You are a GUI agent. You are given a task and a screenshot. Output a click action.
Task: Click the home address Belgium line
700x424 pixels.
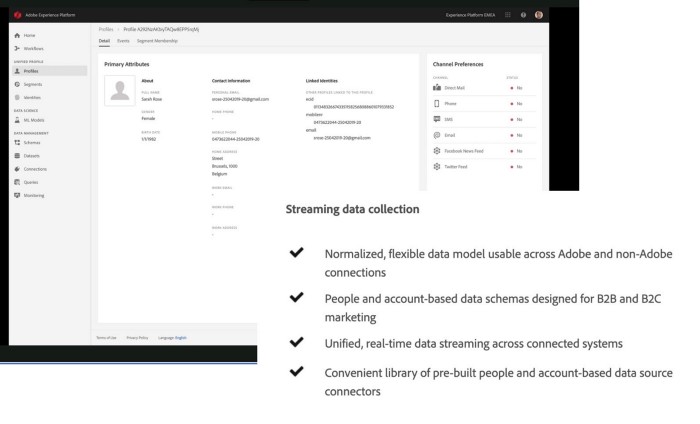219,174
